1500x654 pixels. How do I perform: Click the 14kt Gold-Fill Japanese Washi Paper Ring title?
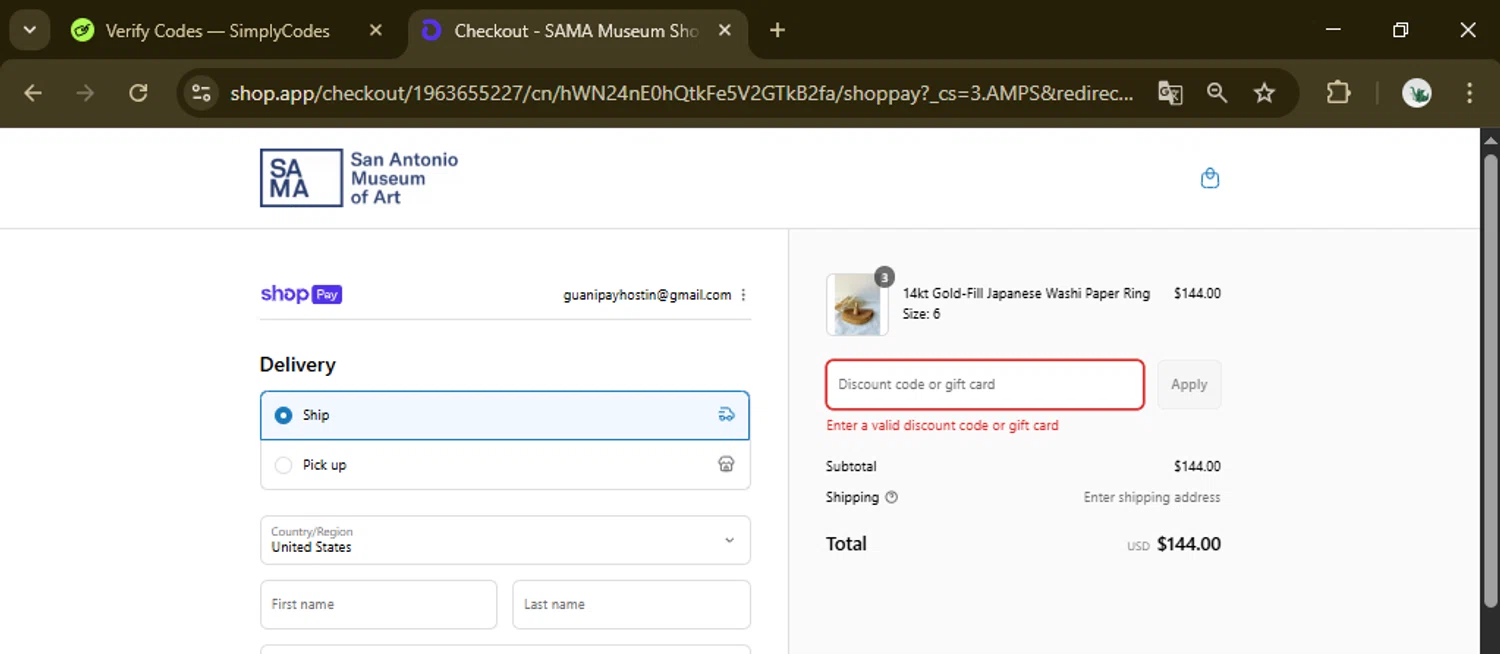[x=1026, y=294]
